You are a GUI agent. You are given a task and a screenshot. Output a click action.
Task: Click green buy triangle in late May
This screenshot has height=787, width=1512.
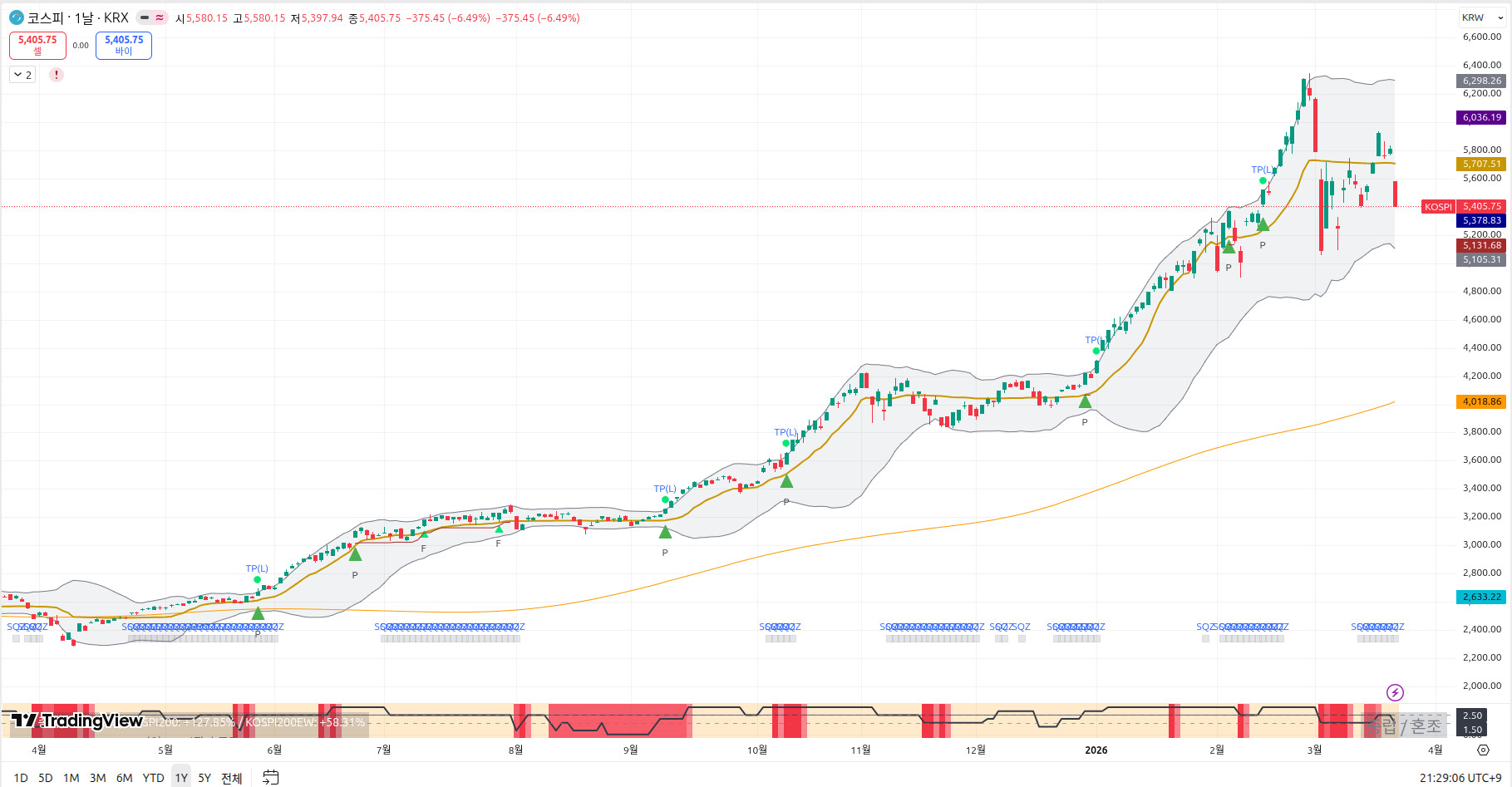coord(258,613)
